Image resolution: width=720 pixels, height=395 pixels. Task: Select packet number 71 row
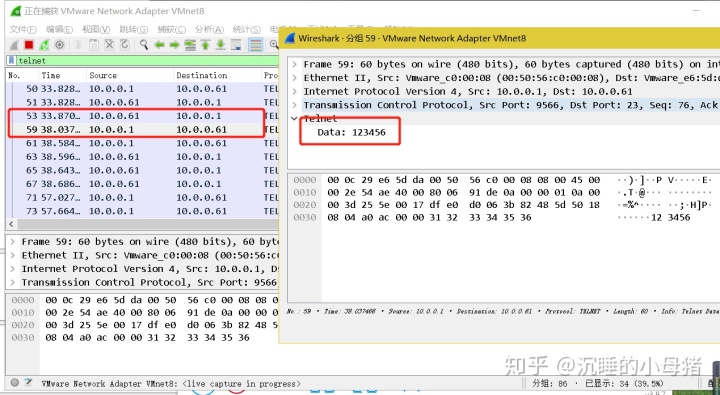pyautogui.click(x=143, y=198)
